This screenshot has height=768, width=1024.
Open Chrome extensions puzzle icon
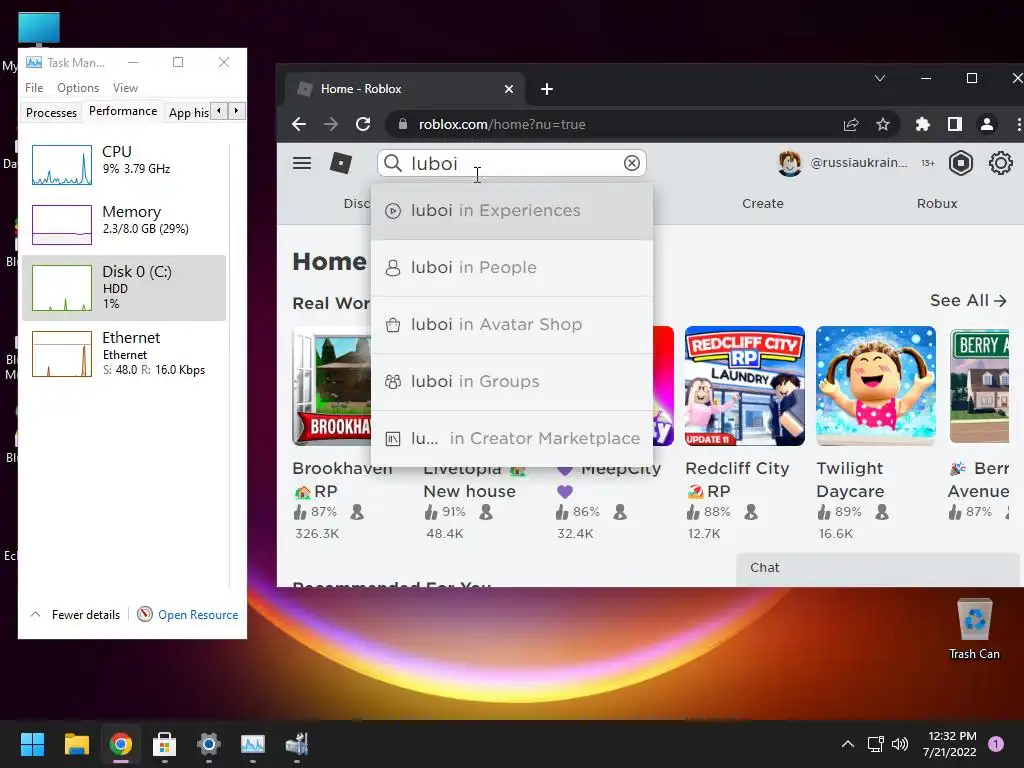click(x=923, y=124)
